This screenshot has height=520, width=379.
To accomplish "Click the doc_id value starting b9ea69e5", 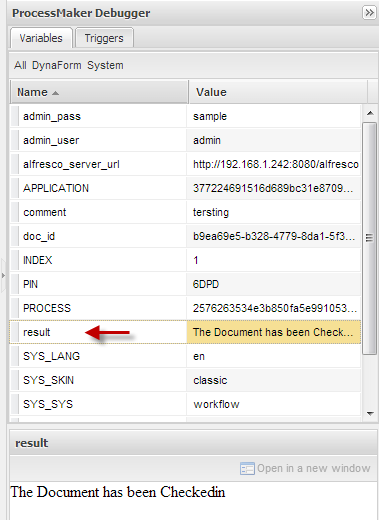I will point(274,236).
